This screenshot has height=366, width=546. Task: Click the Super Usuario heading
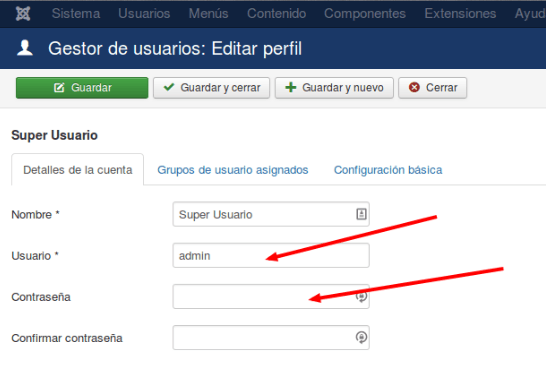54,135
